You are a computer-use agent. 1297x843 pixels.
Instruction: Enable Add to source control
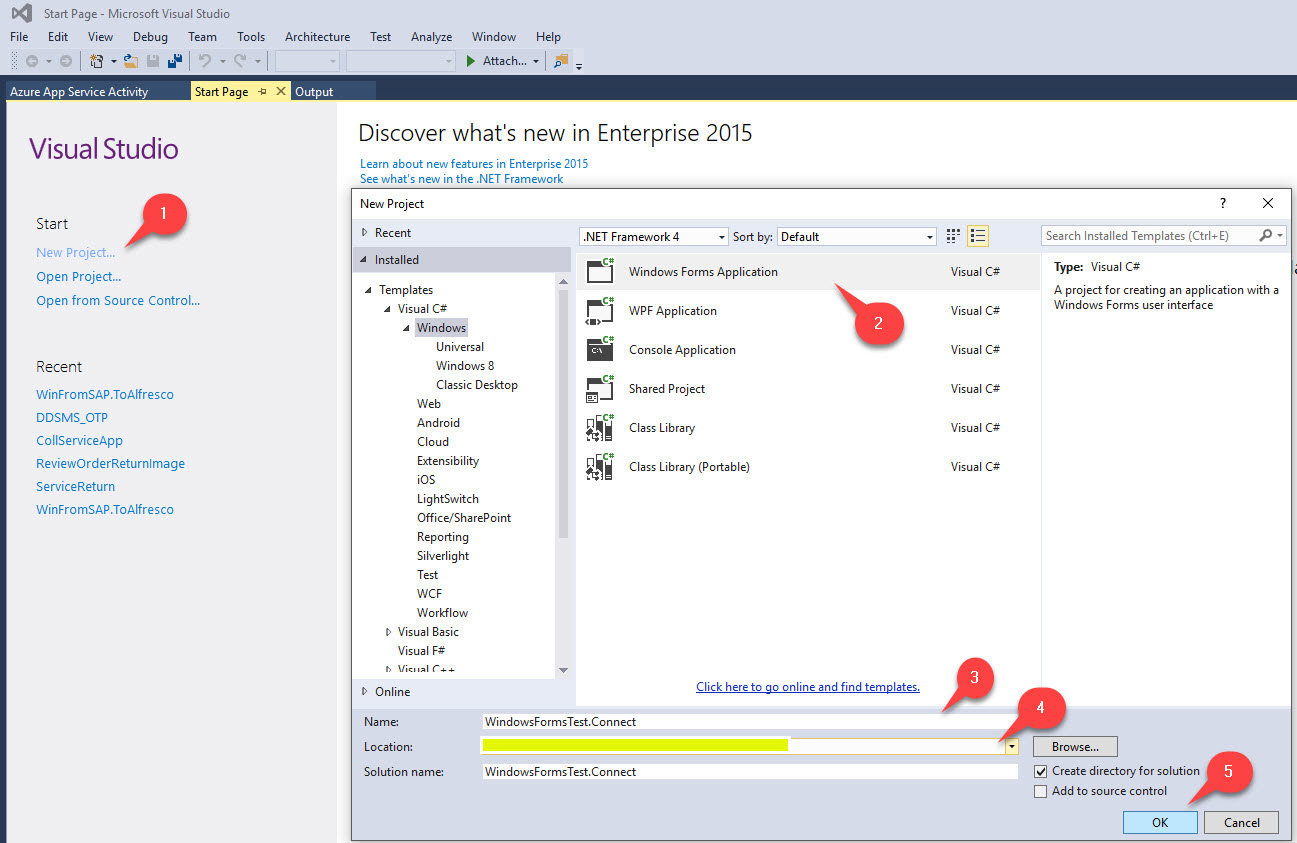tap(1041, 791)
